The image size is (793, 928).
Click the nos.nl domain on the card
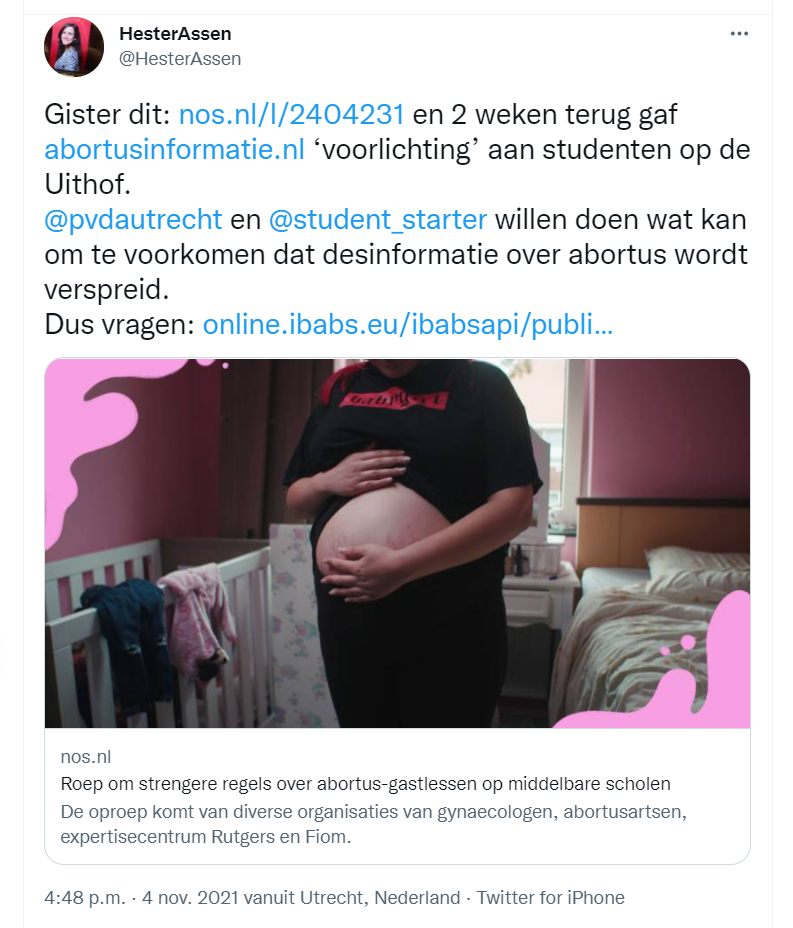click(86, 757)
